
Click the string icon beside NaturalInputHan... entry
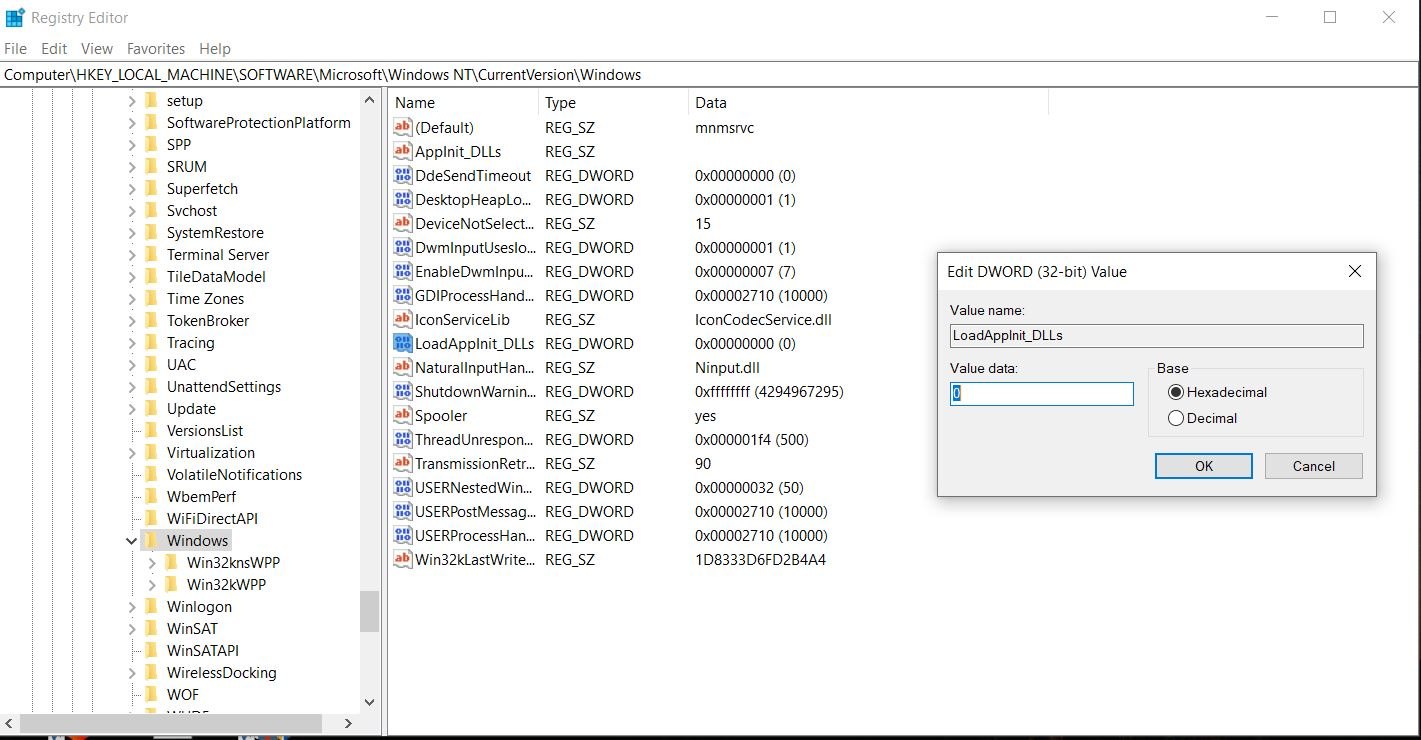[x=403, y=367]
